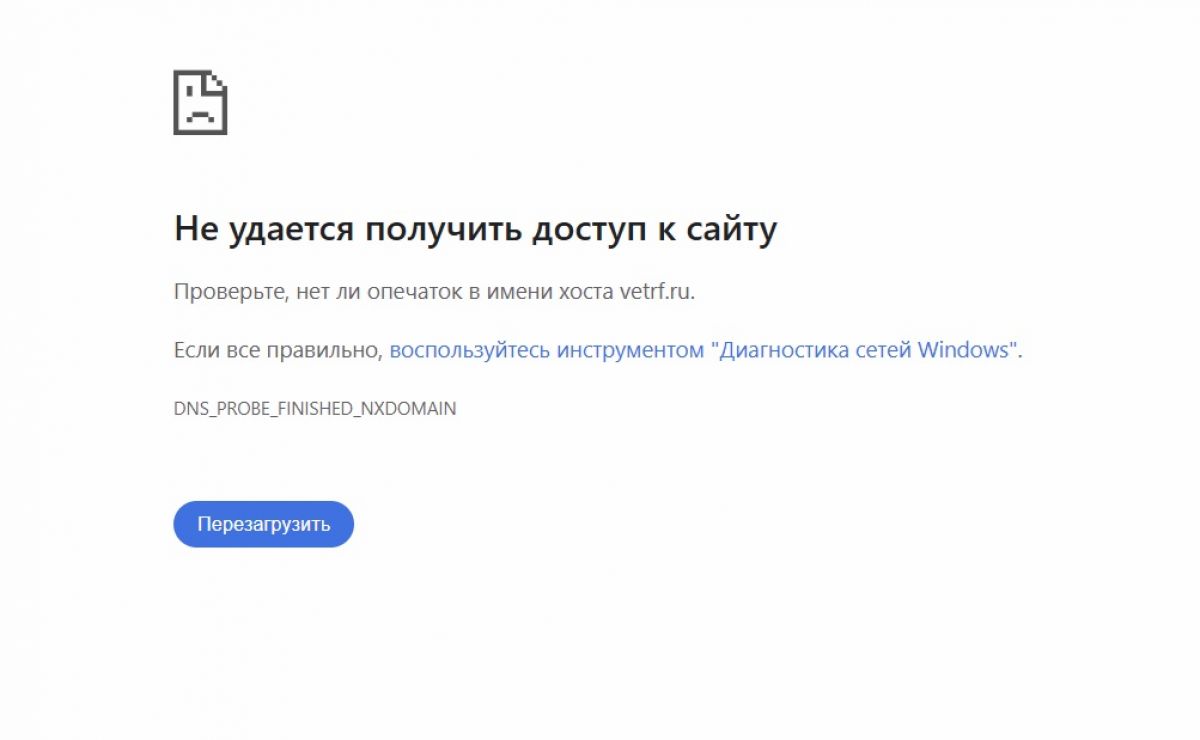Click the text mentioning host vetrf.ru
Screen dimensions: 1200x740
click(x=434, y=293)
